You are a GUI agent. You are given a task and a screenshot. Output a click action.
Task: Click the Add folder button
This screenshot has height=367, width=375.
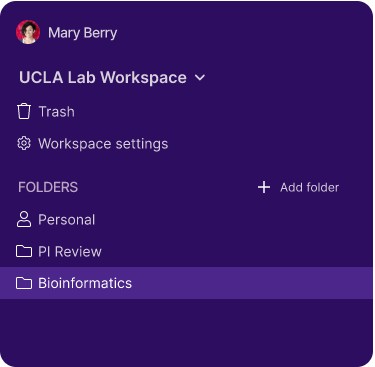(298, 187)
